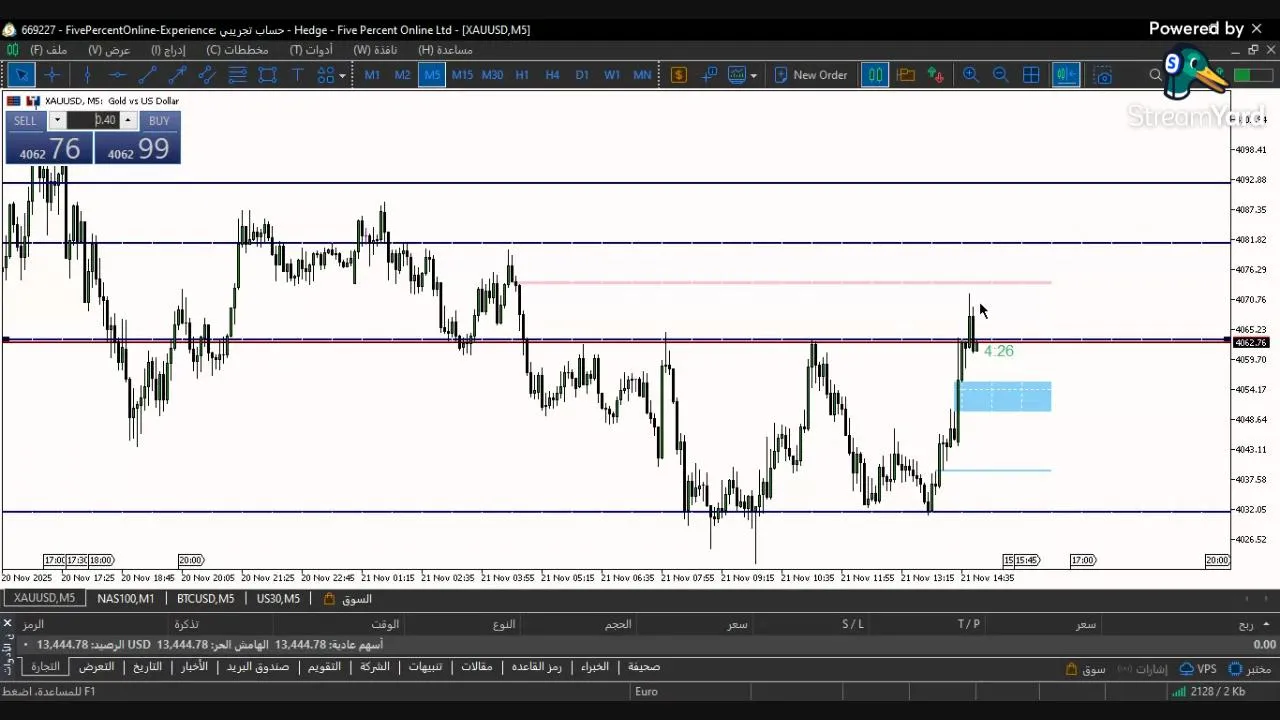Open the folder icon in the toolbar
The width and height of the screenshot is (1280, 720).
906,75
